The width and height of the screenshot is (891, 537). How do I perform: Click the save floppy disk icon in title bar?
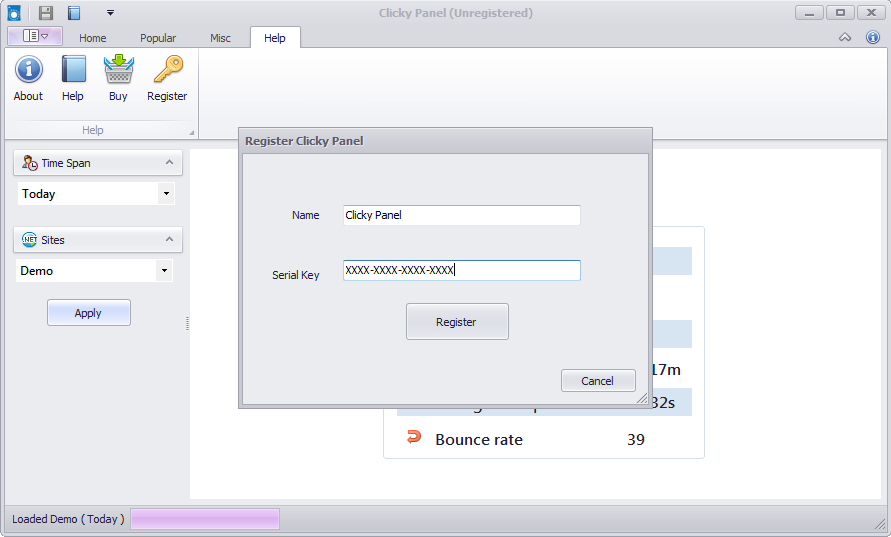coord(45,13)
